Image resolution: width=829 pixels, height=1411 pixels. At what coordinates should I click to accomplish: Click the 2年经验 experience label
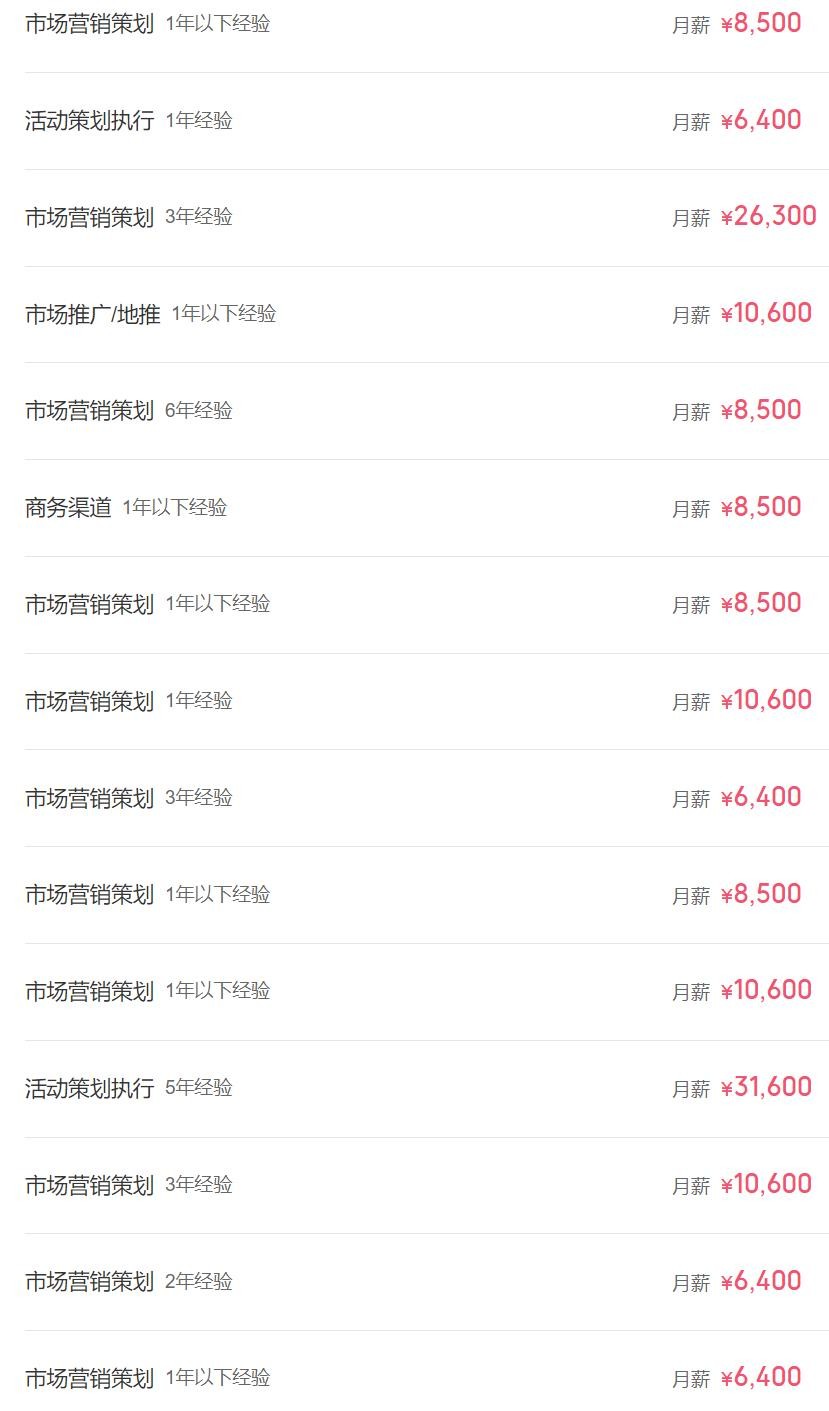(198, 1282)
